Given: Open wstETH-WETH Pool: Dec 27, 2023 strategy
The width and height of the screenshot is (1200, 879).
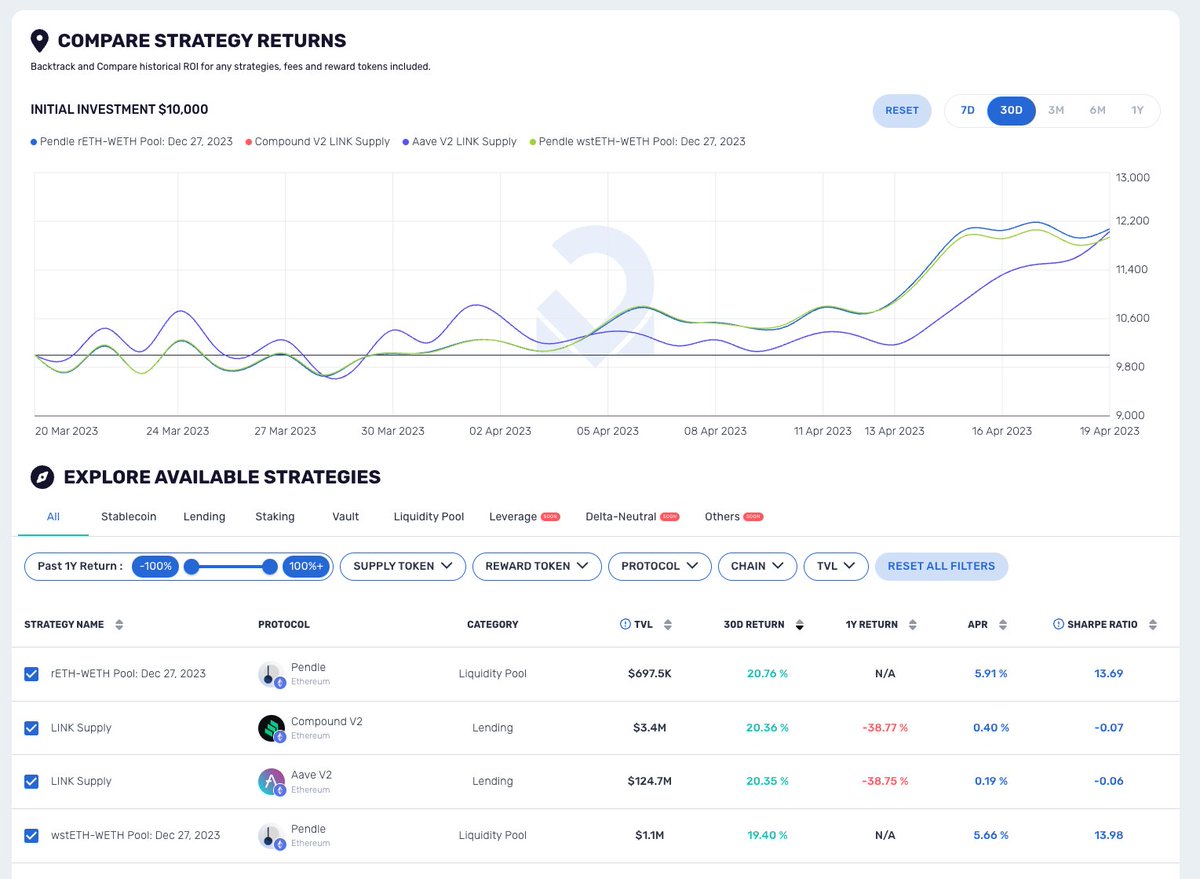Looking at the screenshot, I should (135, 836).
